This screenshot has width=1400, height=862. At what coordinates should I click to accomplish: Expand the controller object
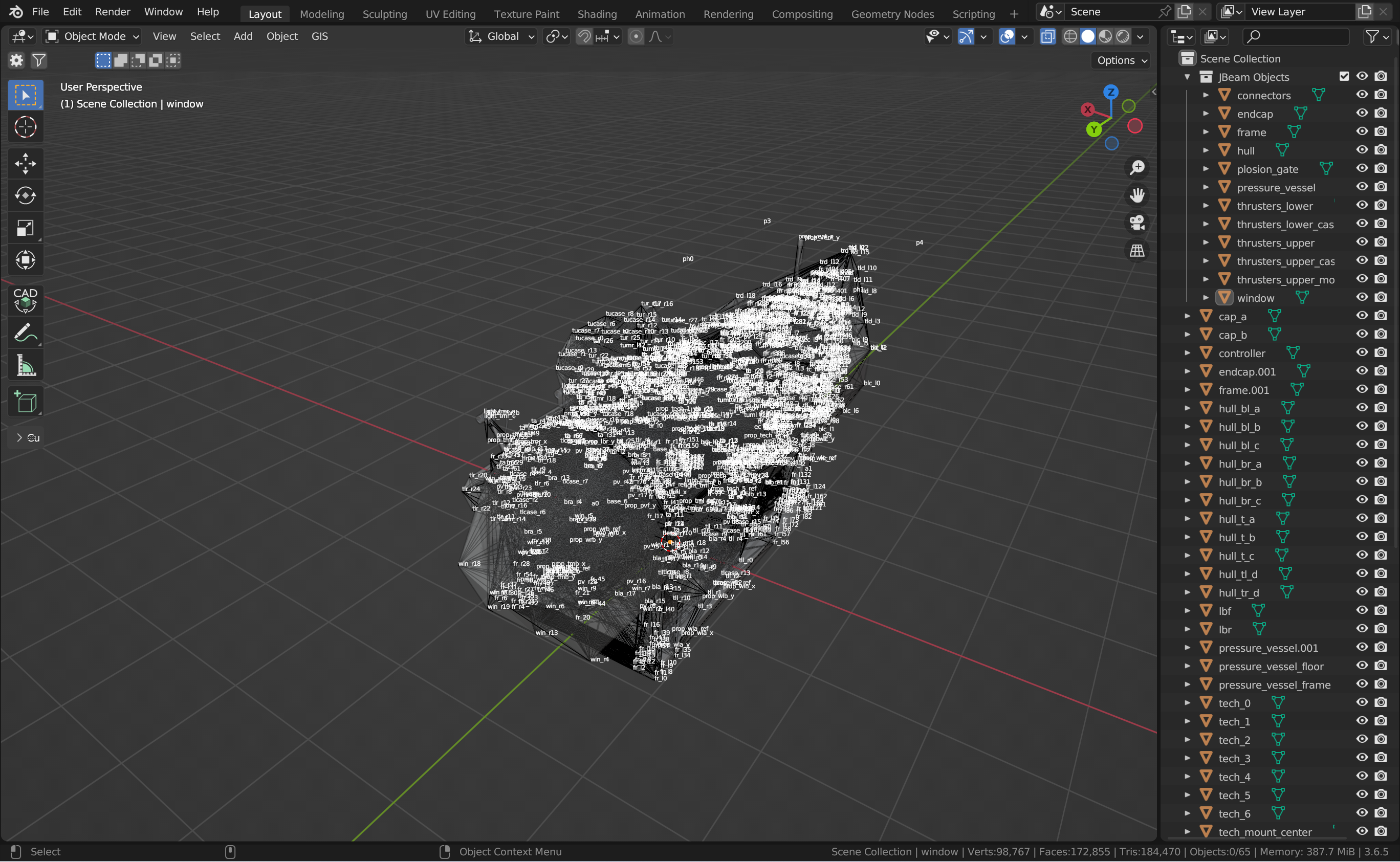[1188, 353]
